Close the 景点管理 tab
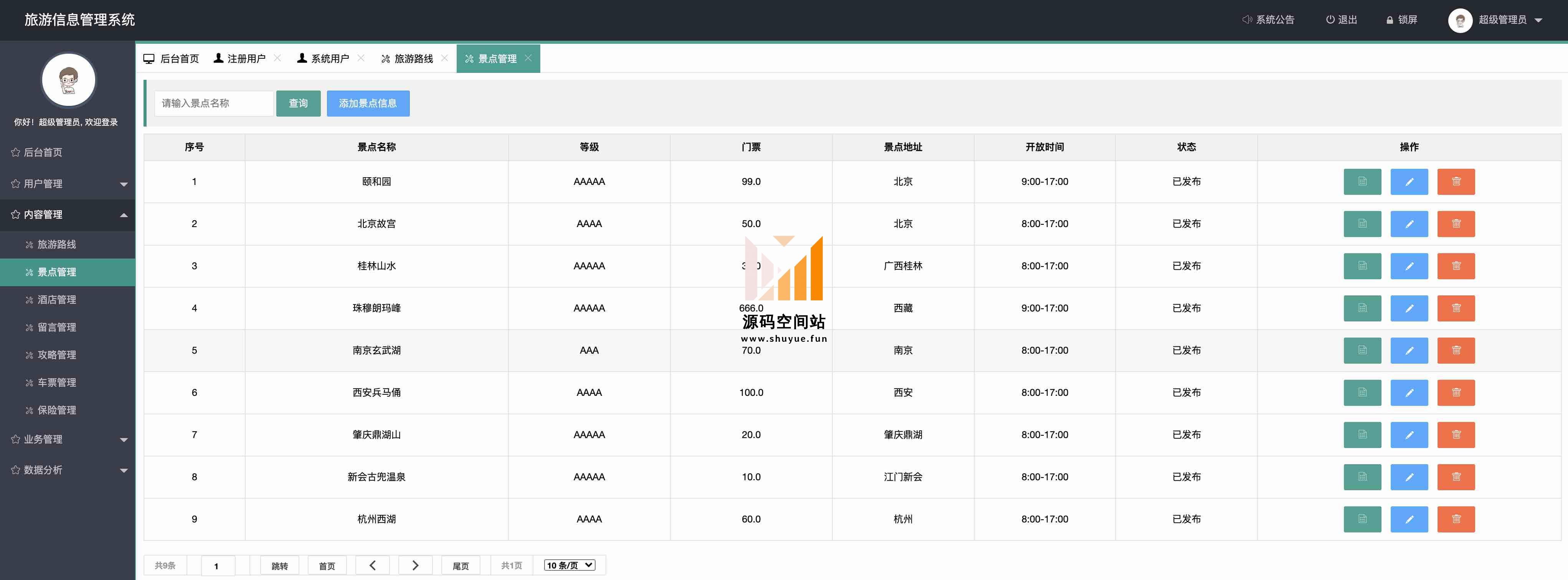The image size is (1568, 580). click(528, 58)
